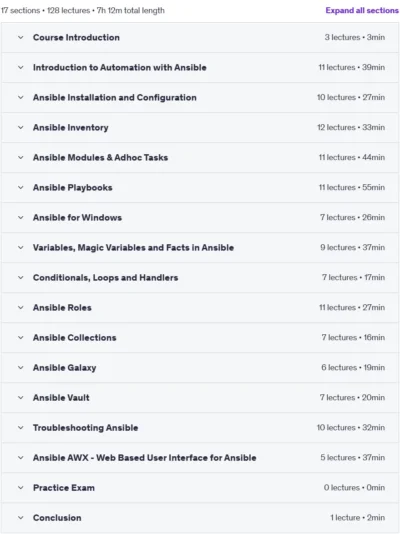The height and width of the screenshot is (534, 400).
Task: Expand Conditionals, Loops and Handlers chevron
Action: click(x=21, y=278)
